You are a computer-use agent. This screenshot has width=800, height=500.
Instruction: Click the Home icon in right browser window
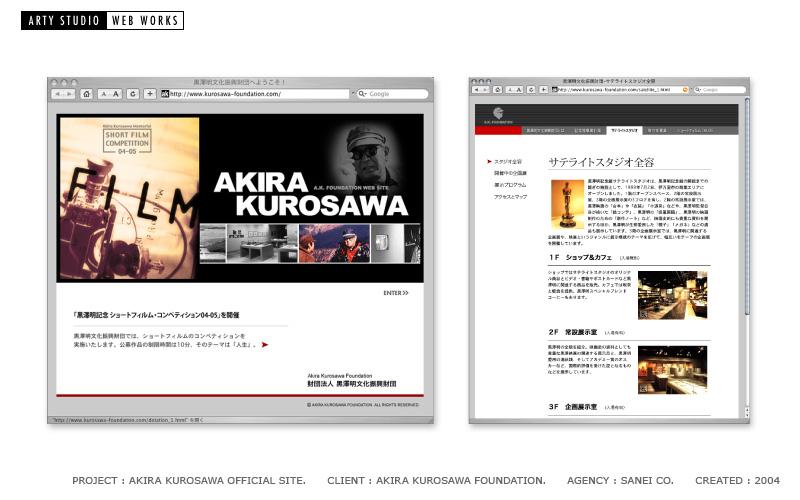click(x=497, y=89)
